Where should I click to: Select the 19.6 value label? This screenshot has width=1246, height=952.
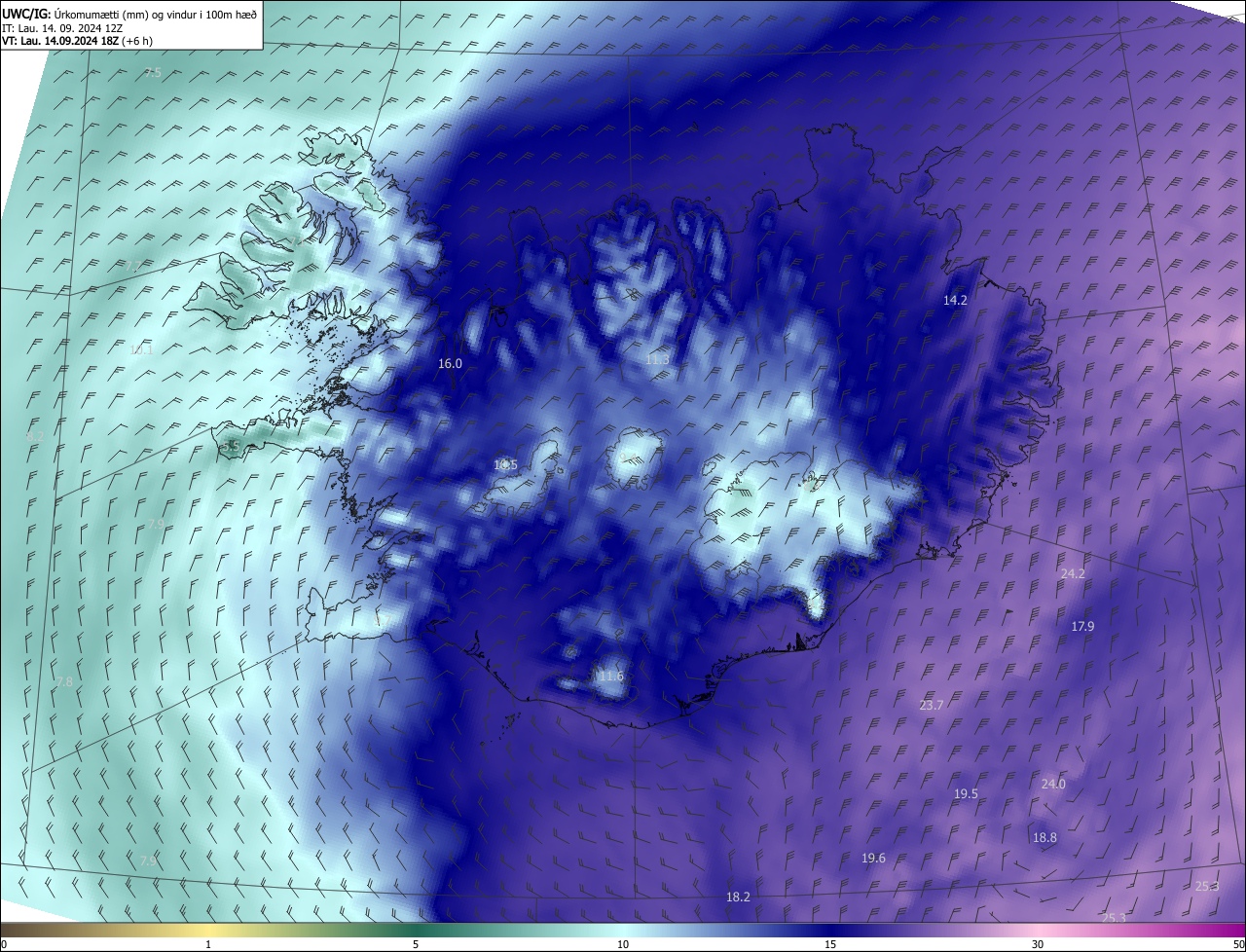pyautogui.click(x=874, y=858)
